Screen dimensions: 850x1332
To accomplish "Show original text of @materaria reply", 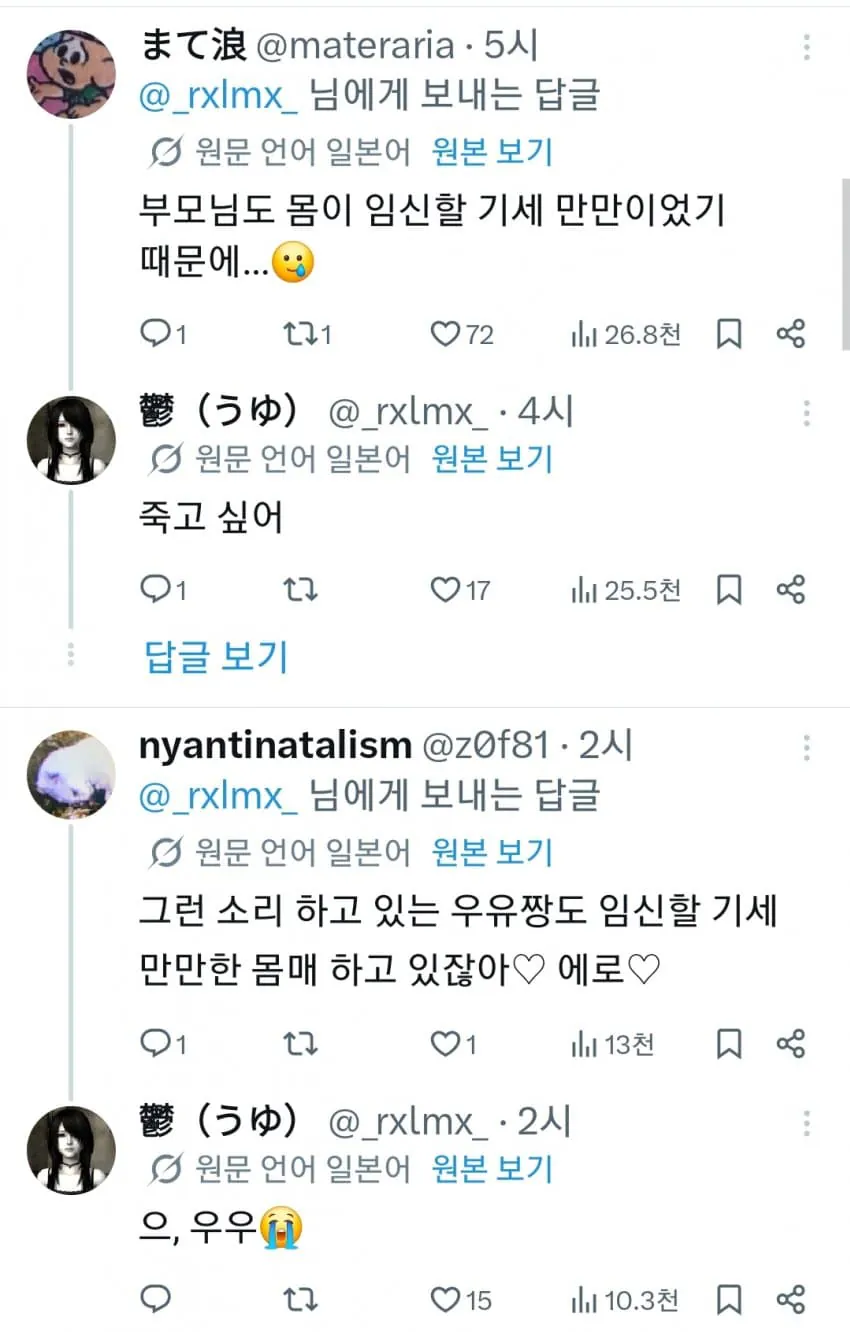I will [x=492, y=152].
